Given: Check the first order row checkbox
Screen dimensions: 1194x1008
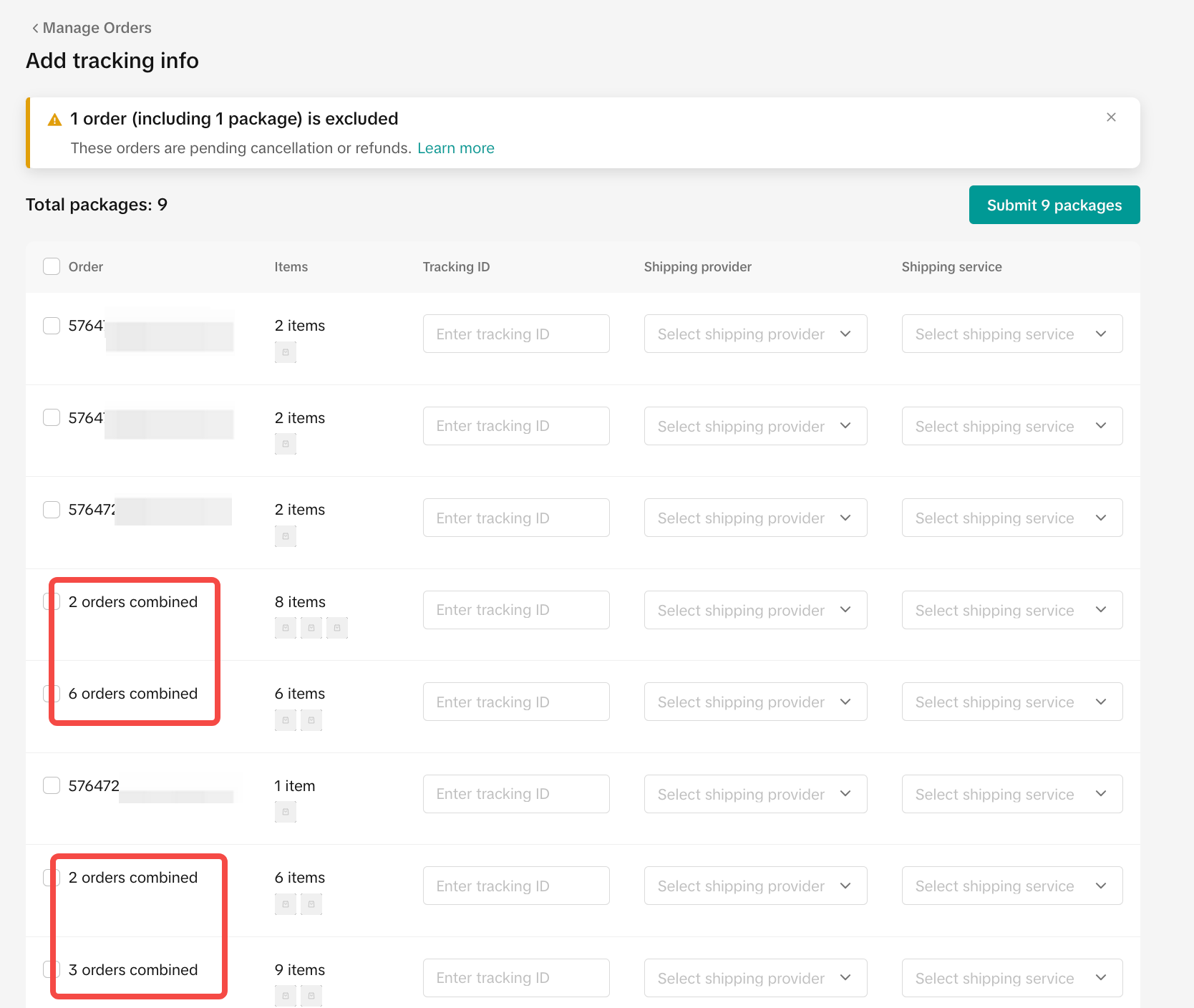Looking at the screenshot, I should 52,326.
